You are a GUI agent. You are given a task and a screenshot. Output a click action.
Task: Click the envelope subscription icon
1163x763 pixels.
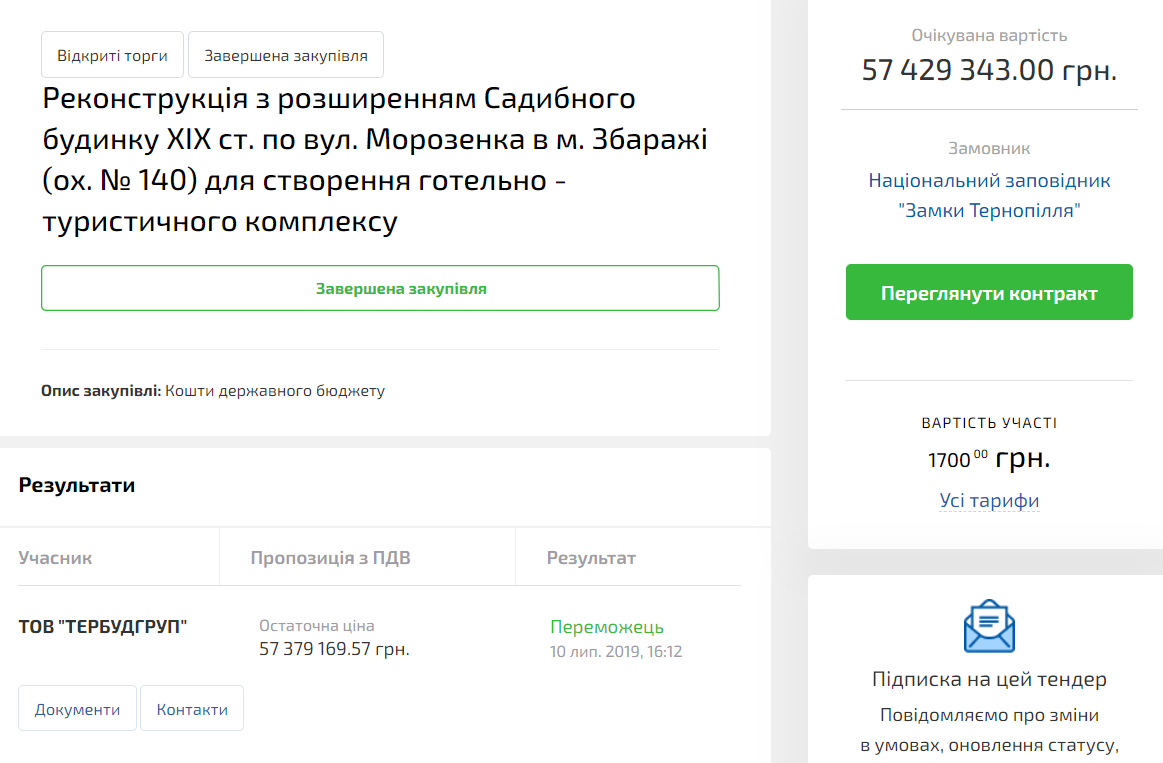coord(988,627)
